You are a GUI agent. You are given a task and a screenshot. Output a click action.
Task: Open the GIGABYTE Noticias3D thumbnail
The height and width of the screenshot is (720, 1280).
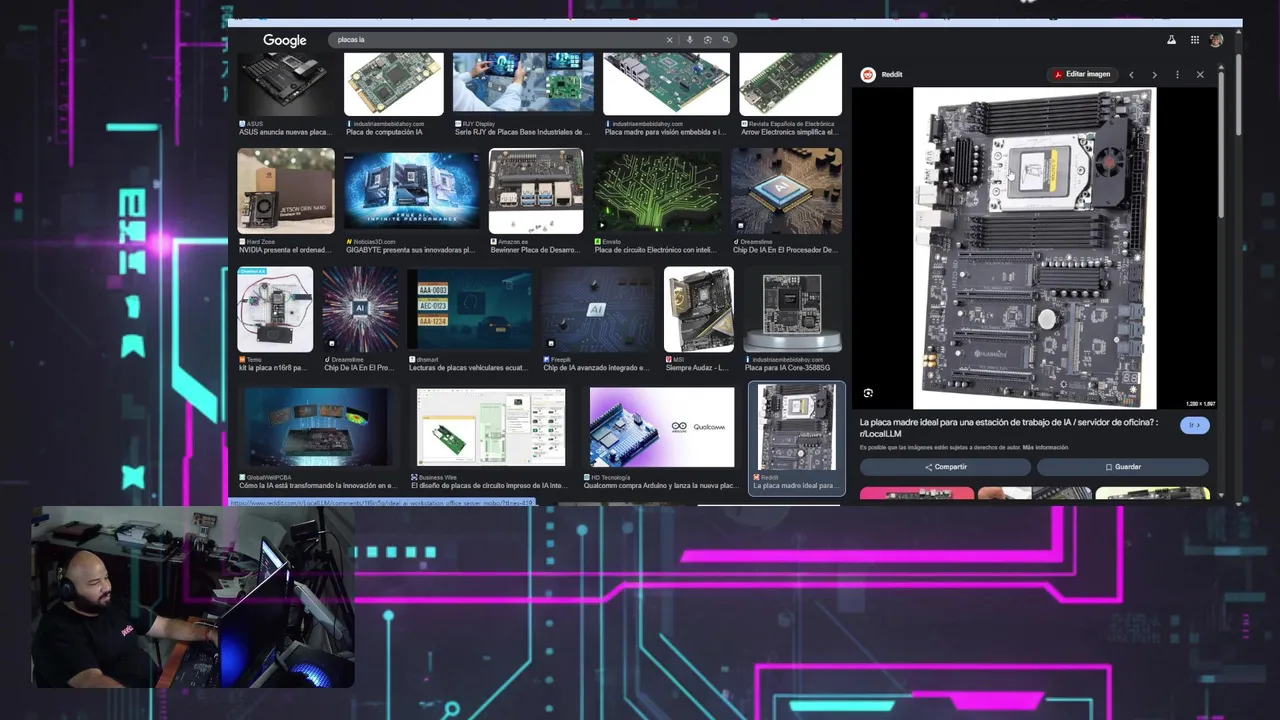tap(412, 191)
